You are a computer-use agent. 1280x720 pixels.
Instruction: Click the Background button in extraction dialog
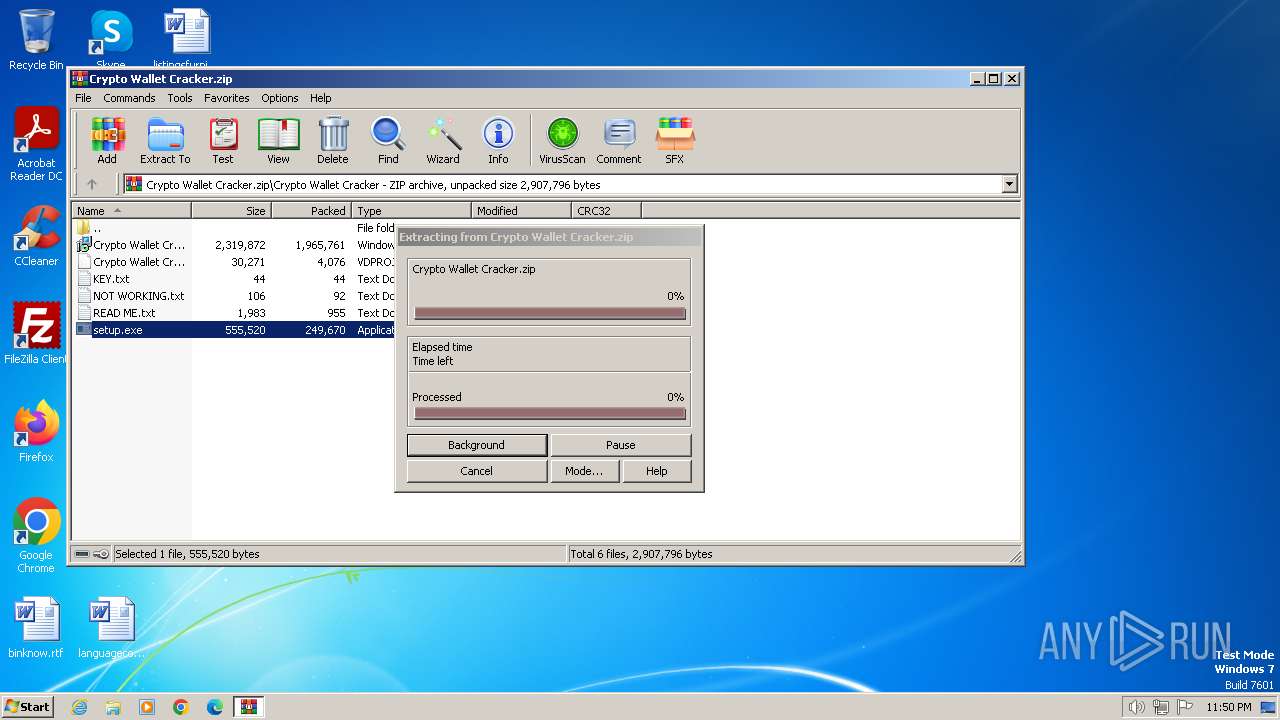[477, 445]
